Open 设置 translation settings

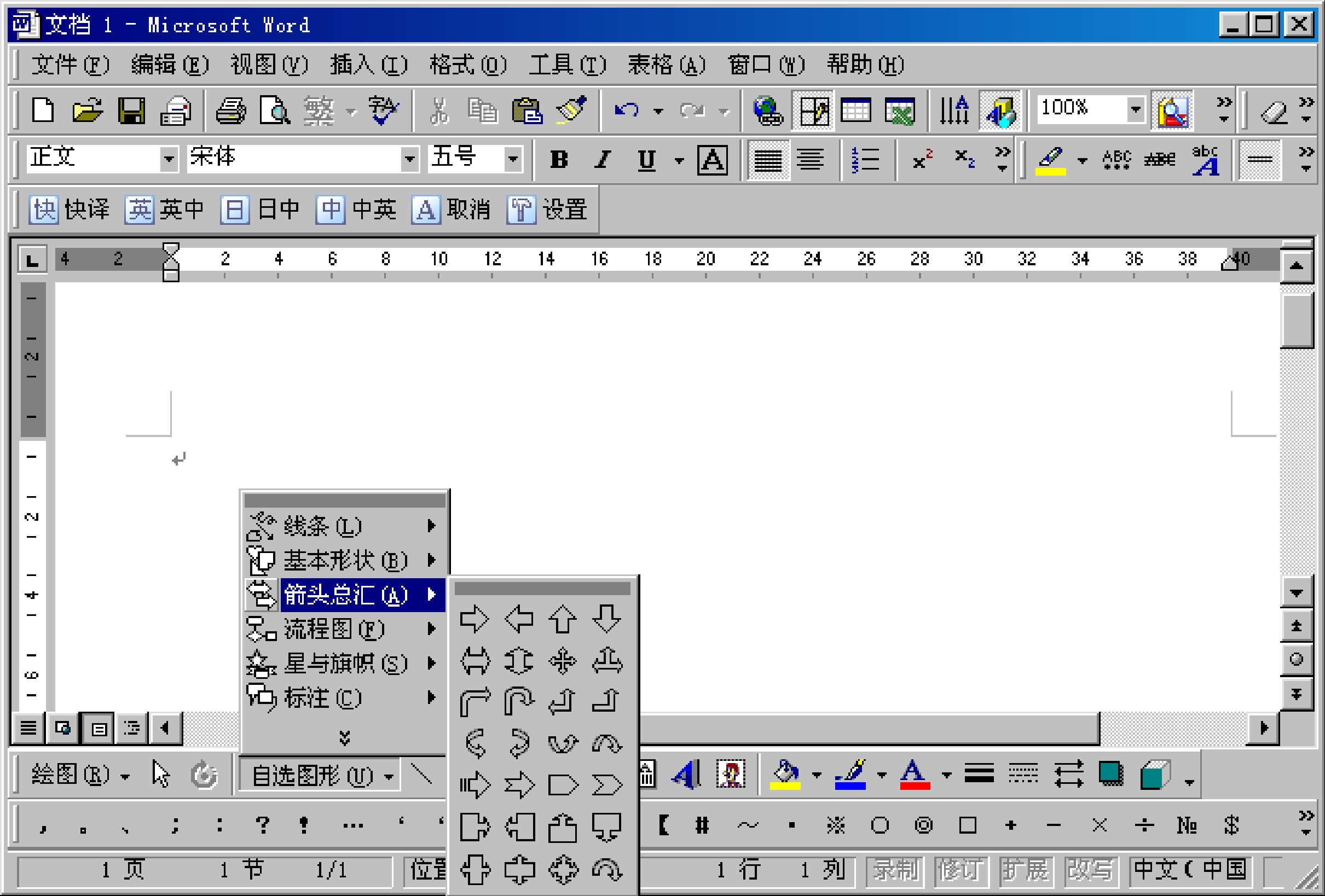tap(547, 209)
